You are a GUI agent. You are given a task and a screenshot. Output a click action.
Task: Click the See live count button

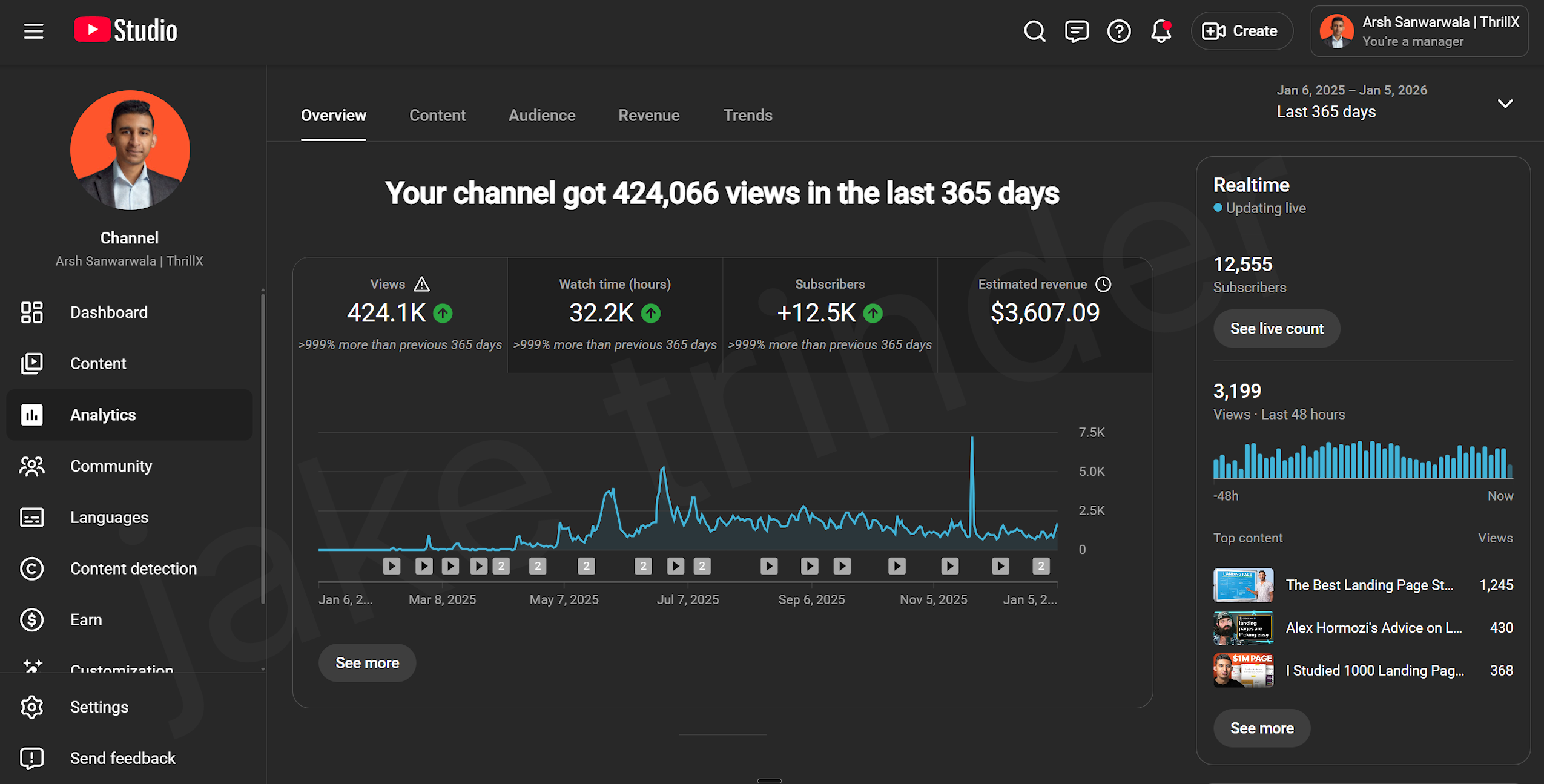tap(1276, 328)
